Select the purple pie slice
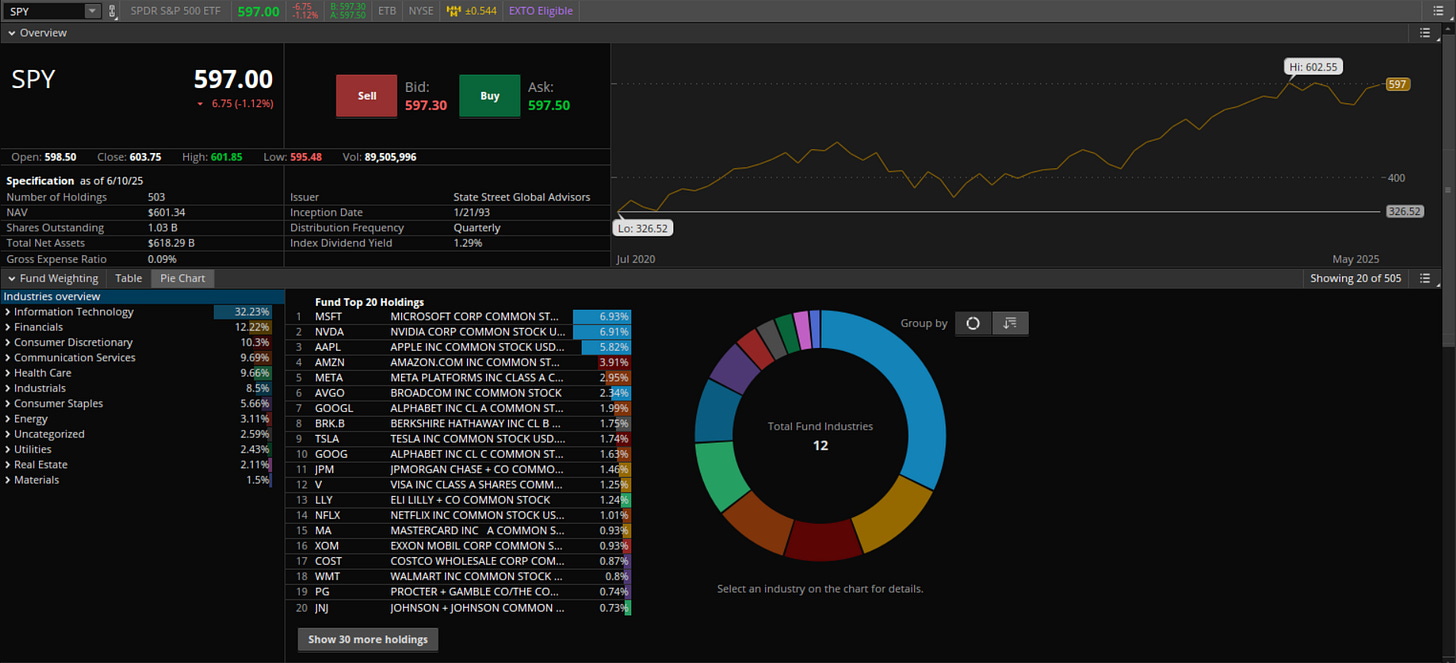1456x663 pixels. [735, 367]
